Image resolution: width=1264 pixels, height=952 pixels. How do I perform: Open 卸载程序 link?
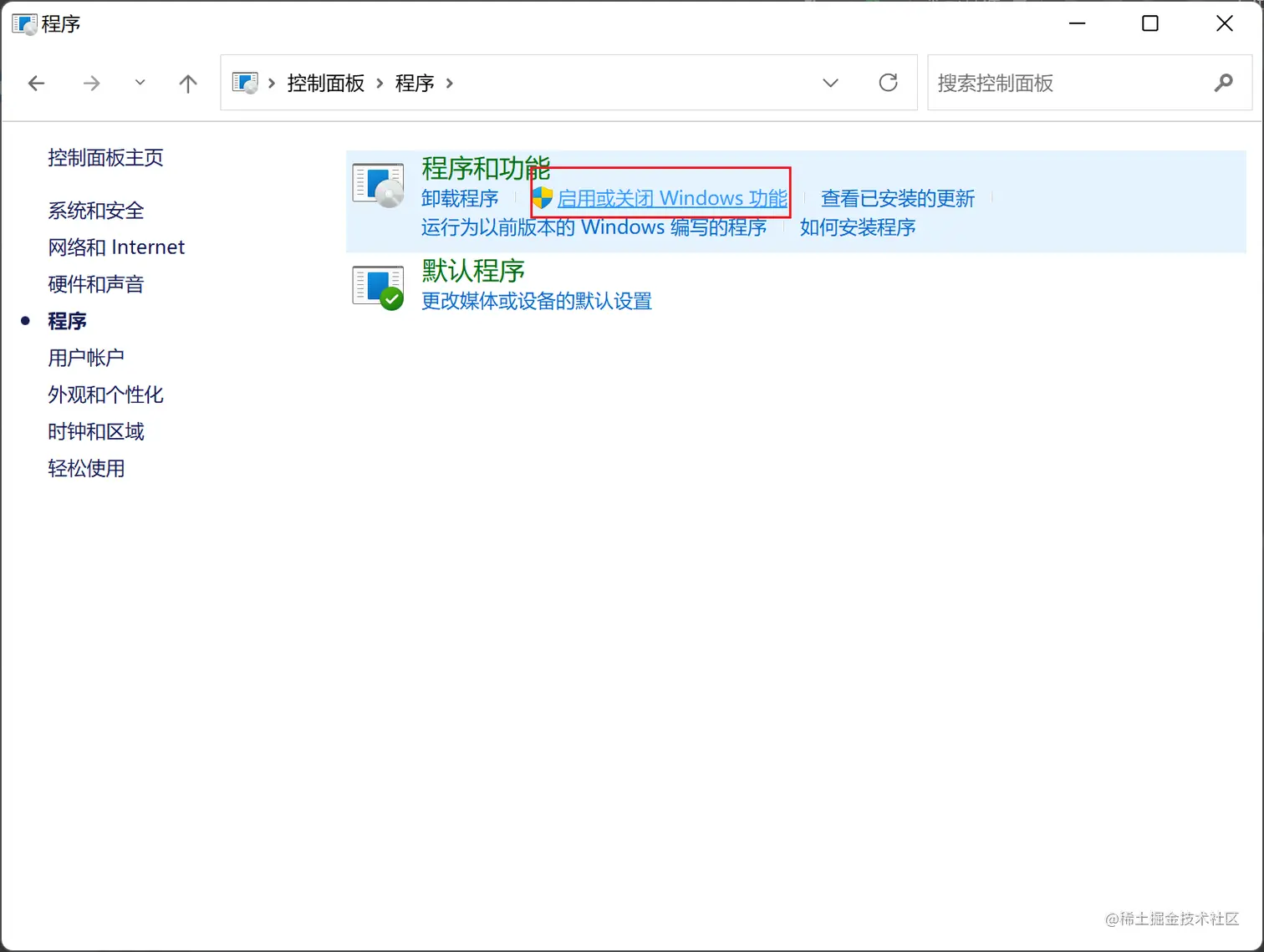[x=460, y=198]
